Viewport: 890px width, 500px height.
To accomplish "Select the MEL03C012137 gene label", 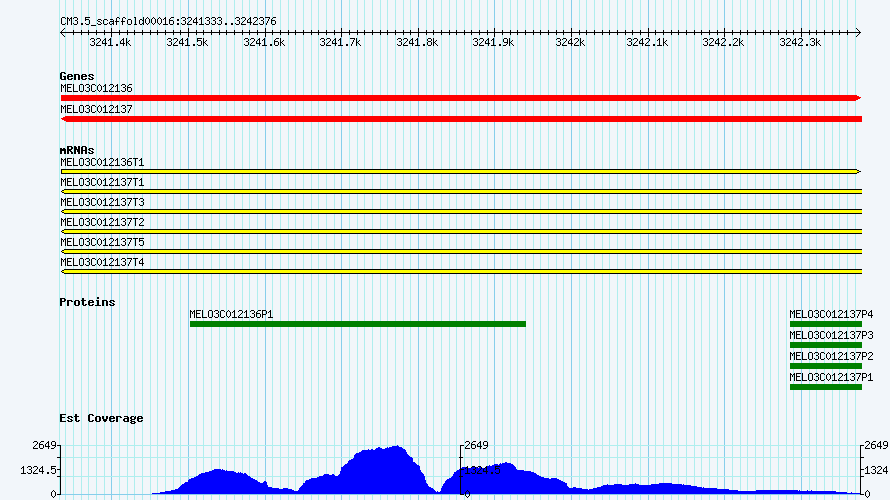I will tap(96, 110).
